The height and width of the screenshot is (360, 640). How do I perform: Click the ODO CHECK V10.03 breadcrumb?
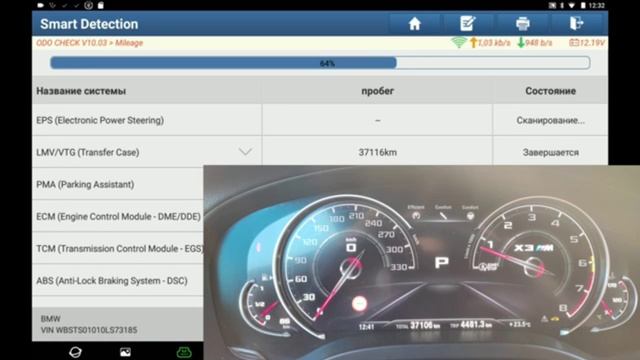71,43
